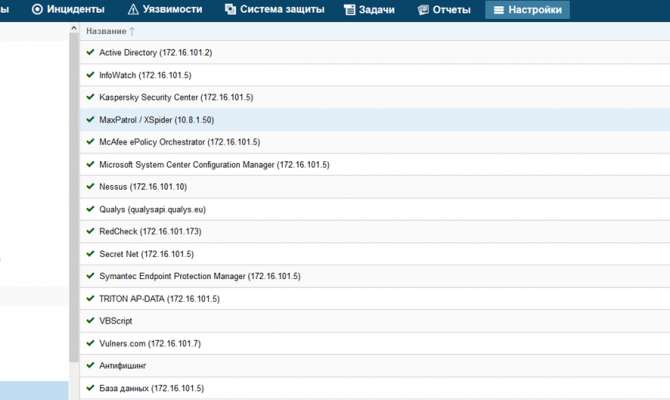
Task: Select the Nessus (172.16.101.10) row
Action: click(375, 187)
